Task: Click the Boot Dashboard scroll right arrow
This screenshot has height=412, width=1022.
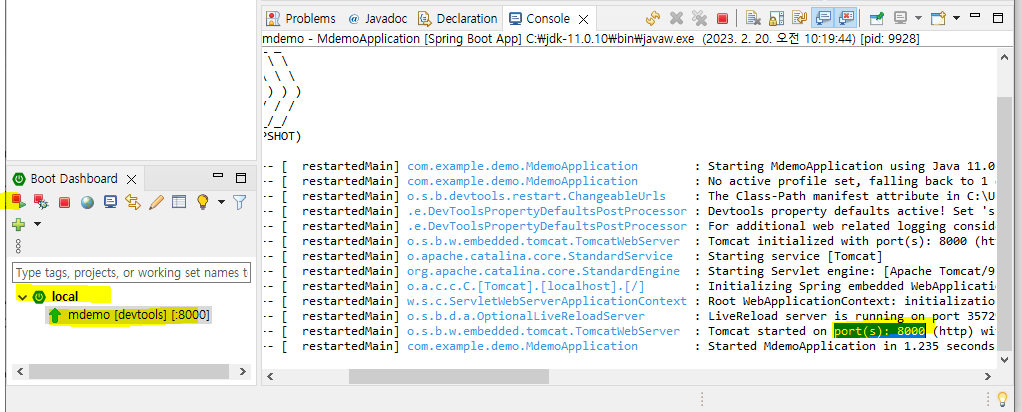Action: click(243, 372)
